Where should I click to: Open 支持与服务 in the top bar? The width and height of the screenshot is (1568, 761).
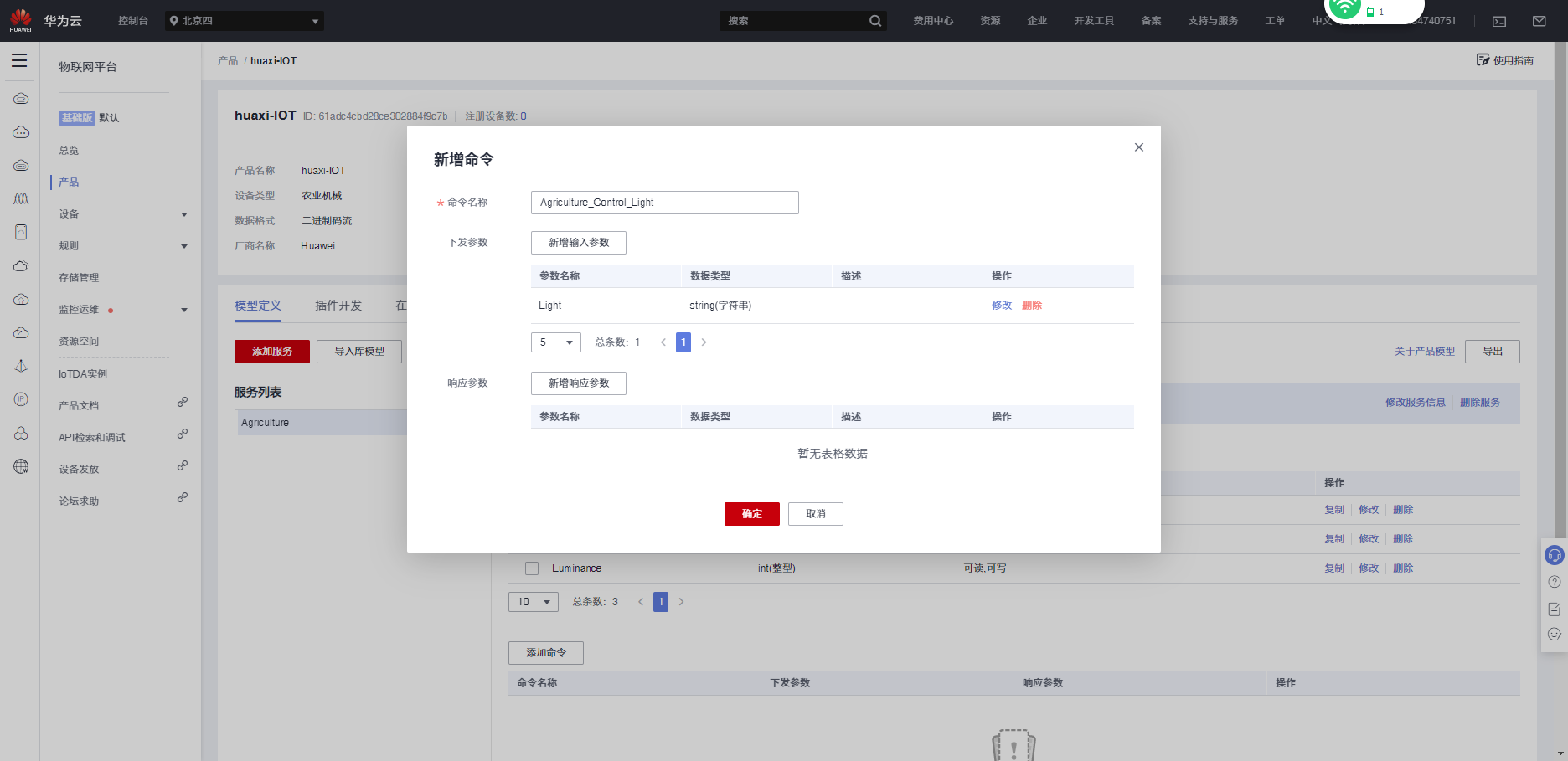pos(1213,21)
